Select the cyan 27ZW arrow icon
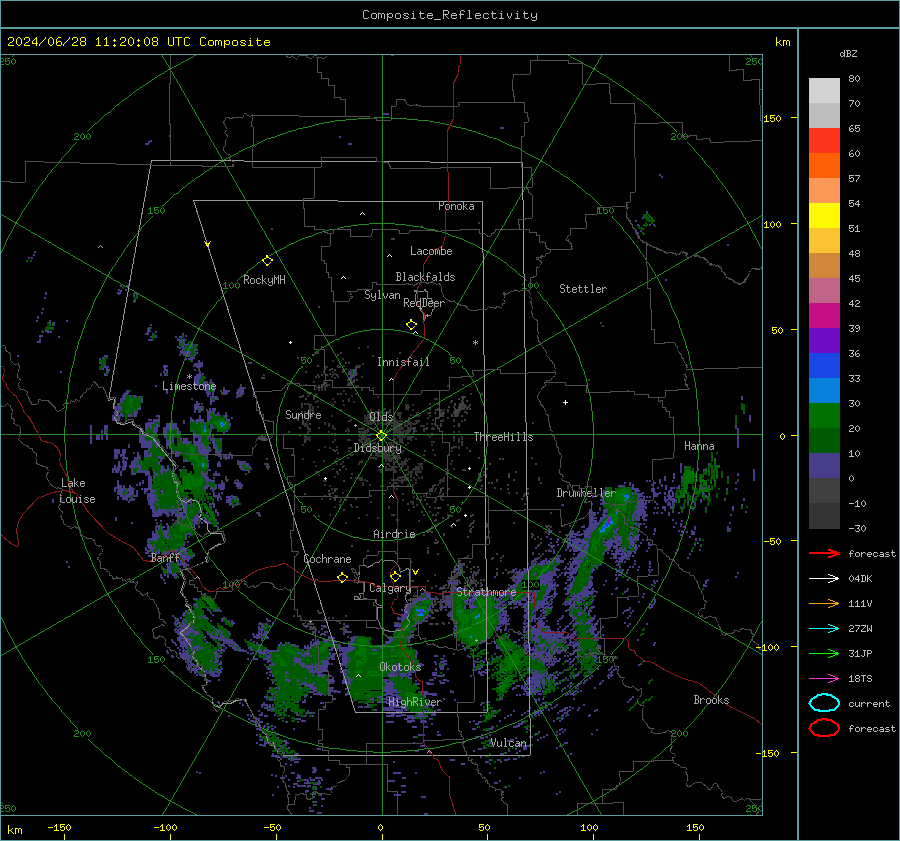The image size is (900, 841). click(x=824, y=629)
